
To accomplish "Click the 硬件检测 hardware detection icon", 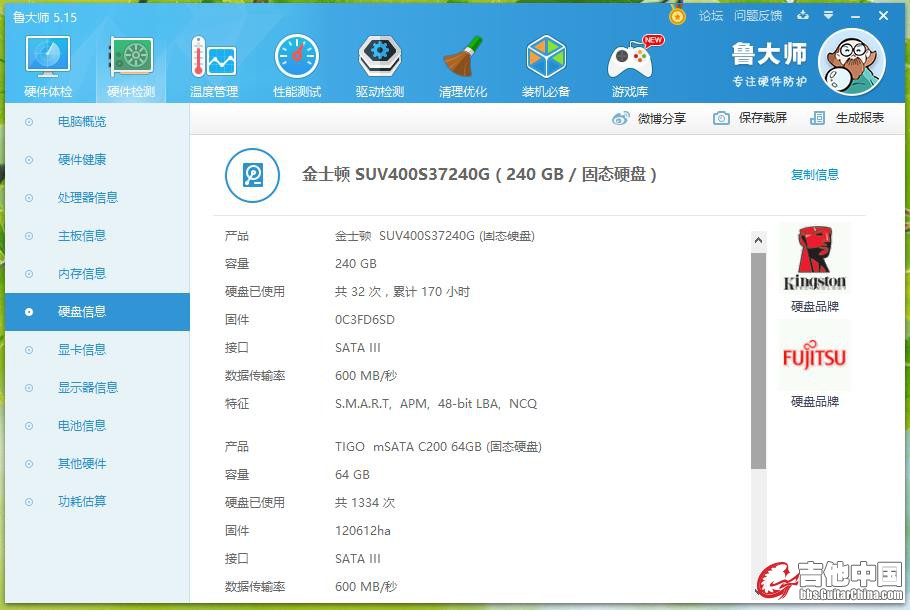I will [x=131, y=60].
